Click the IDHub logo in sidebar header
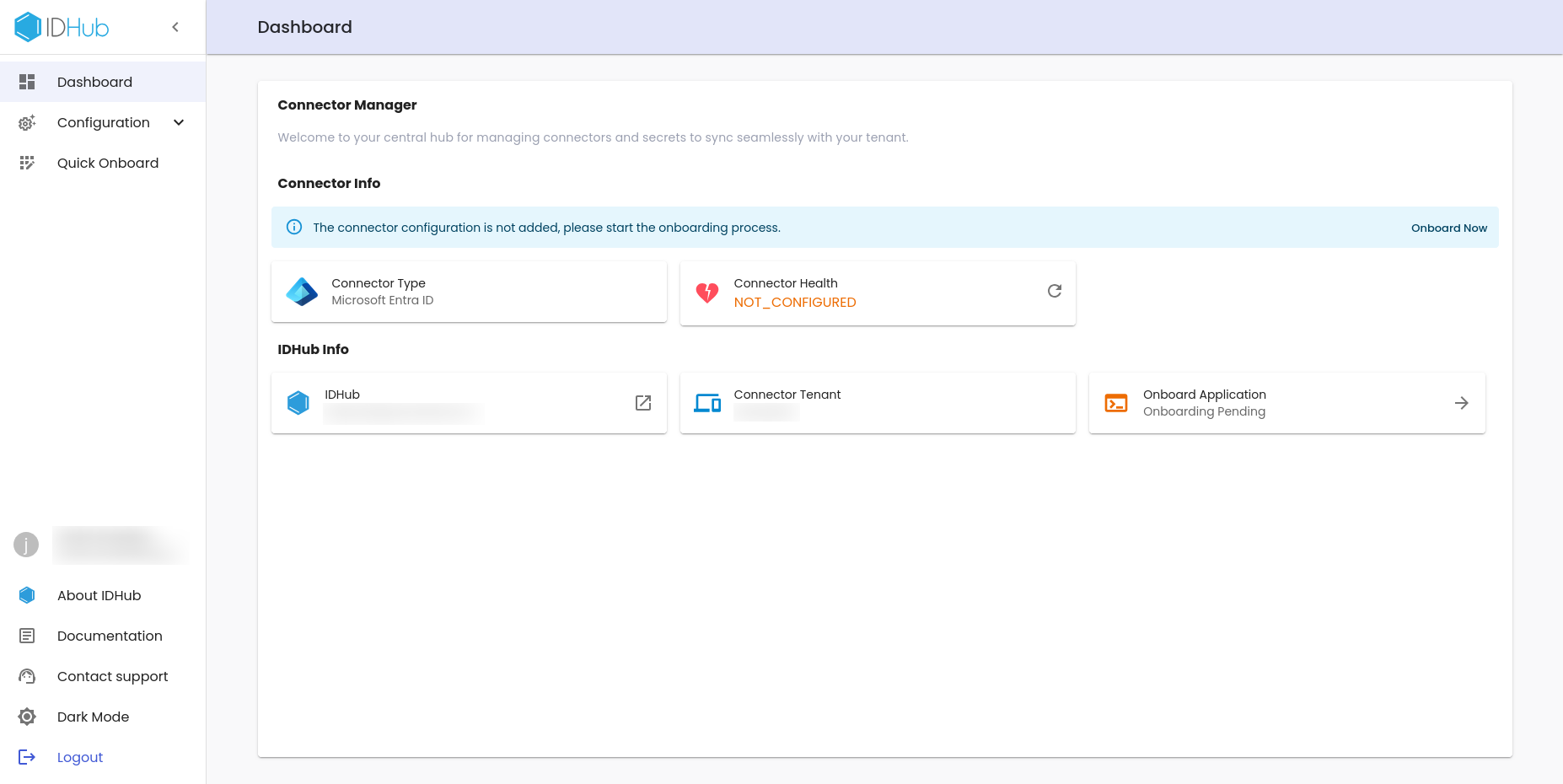This screenshot has width=1563, height=784. click(x=62, y=27)
